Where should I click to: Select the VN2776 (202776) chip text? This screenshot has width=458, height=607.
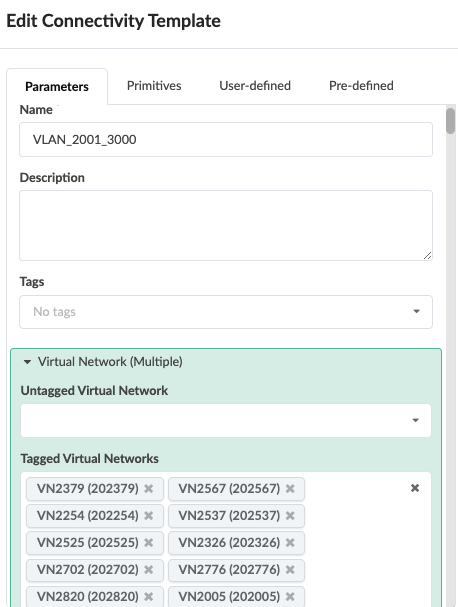pyautogui.click(x=229, y=570)
